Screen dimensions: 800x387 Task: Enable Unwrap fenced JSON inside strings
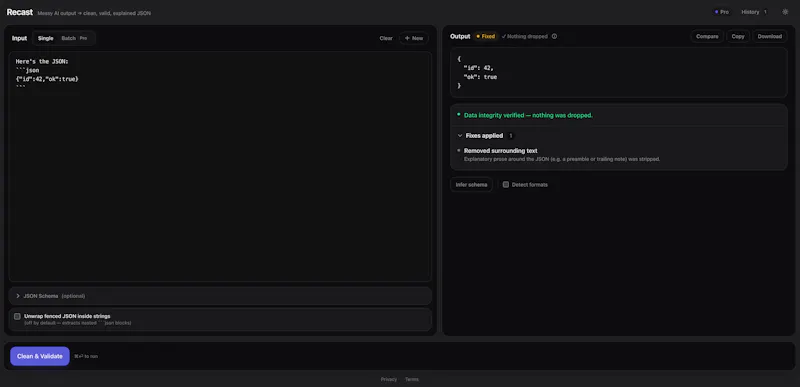pyautogui.click(x=17, y=316)
